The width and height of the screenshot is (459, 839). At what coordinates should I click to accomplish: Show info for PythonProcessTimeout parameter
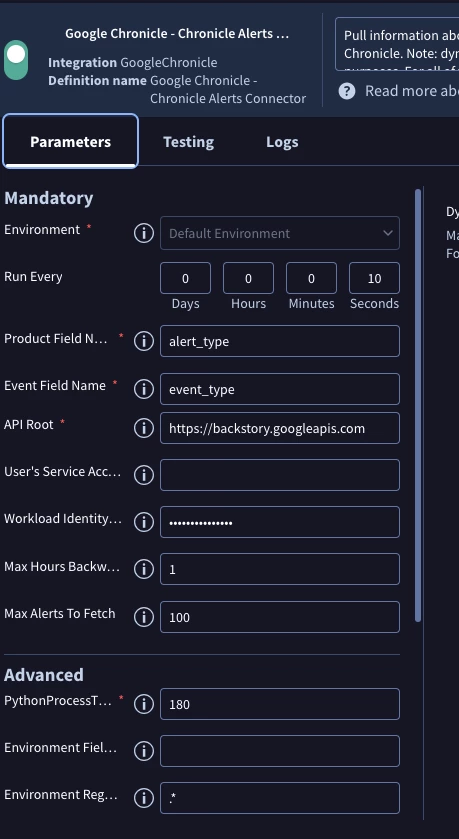(x=143, y=704)
